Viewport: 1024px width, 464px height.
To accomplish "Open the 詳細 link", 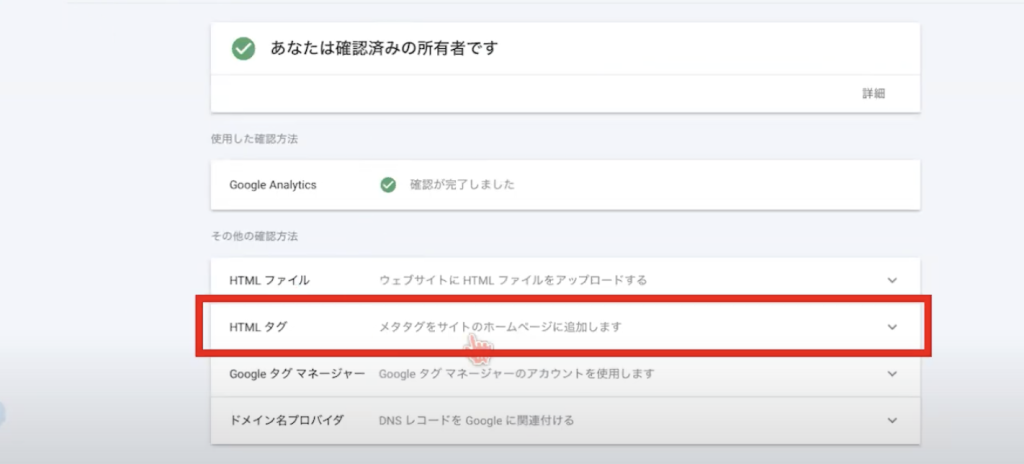I will pyautogui.click(x=874, y=93).
